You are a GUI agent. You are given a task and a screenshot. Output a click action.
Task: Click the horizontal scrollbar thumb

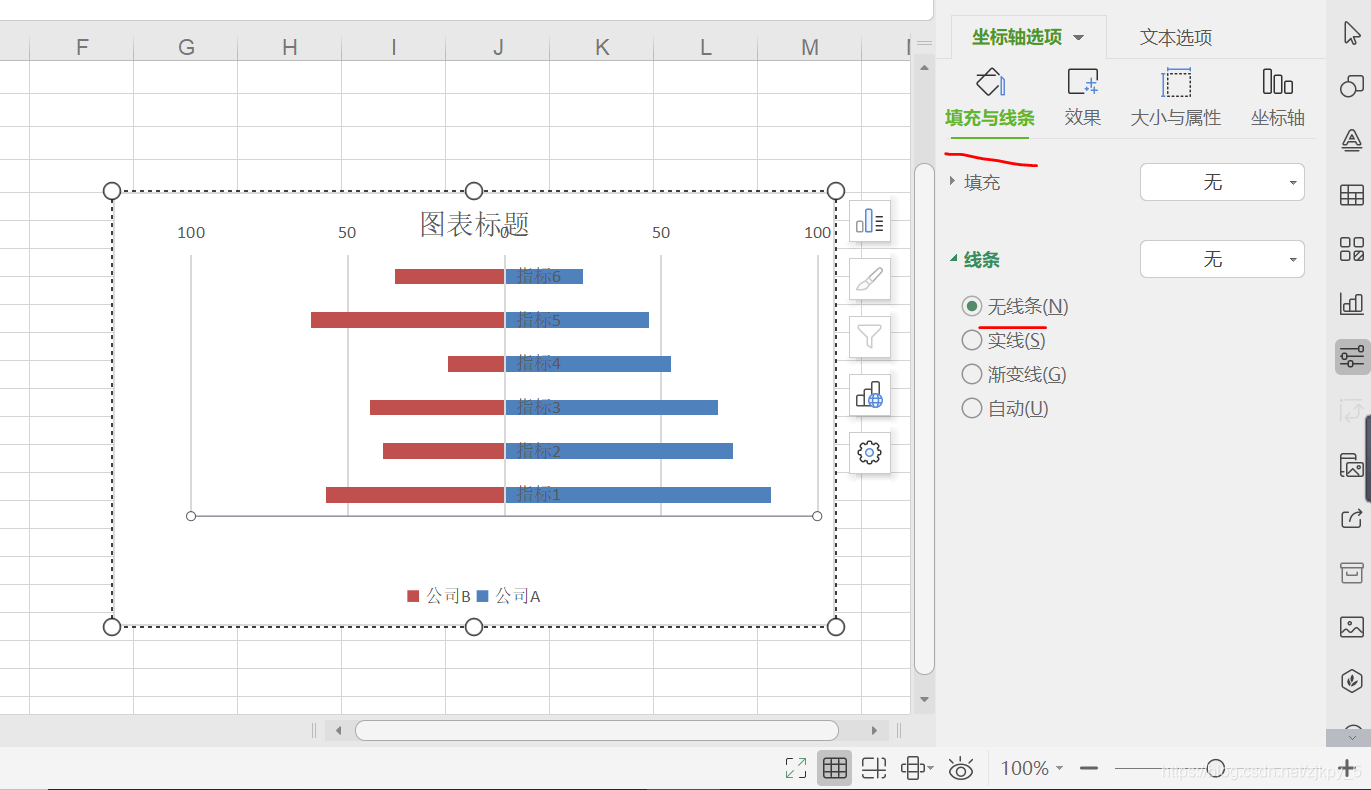[x=597, y=730]
